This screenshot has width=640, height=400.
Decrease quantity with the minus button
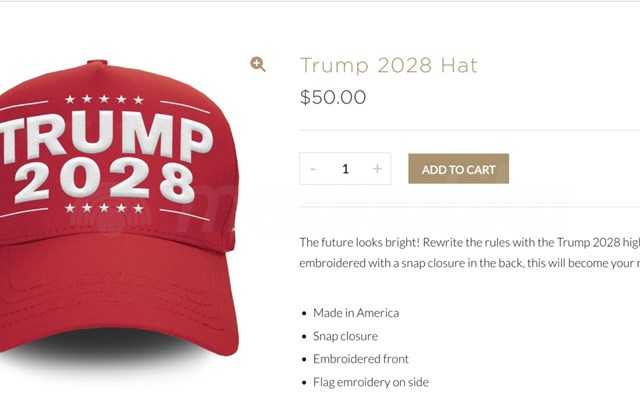[313, 169]
